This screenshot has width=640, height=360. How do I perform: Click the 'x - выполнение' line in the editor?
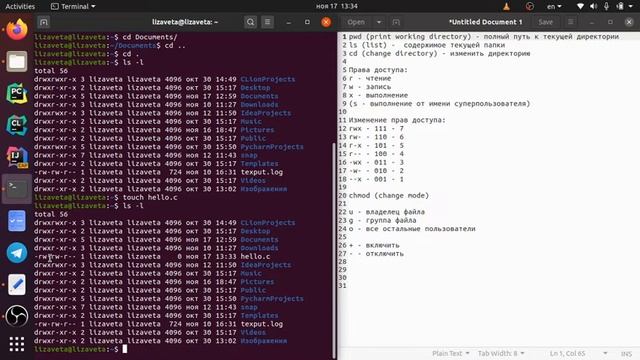[378, 95]
